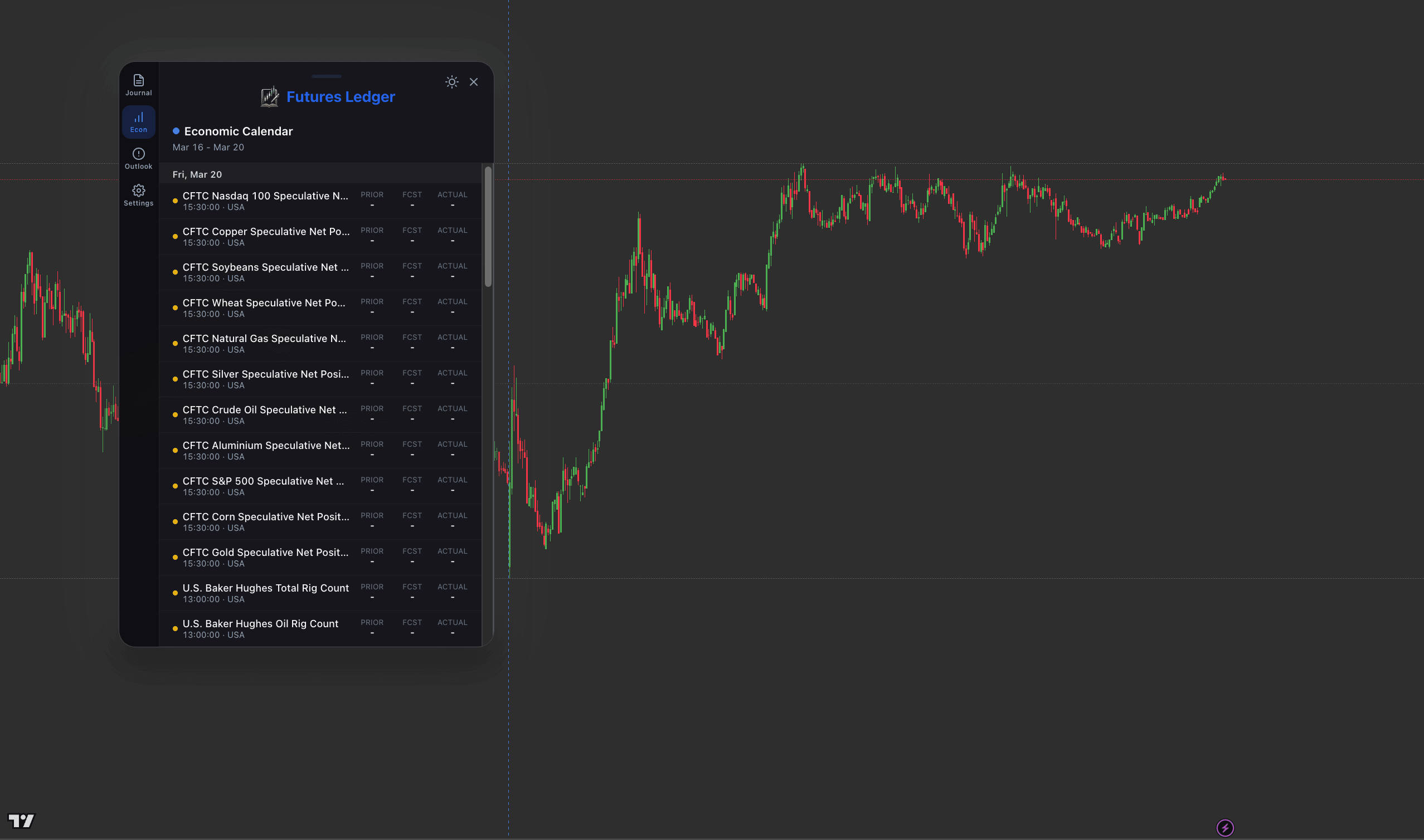Click the sun theme icon
Image resolution: width=1424 pixels, height=840 pixels.
pos(452,81)
